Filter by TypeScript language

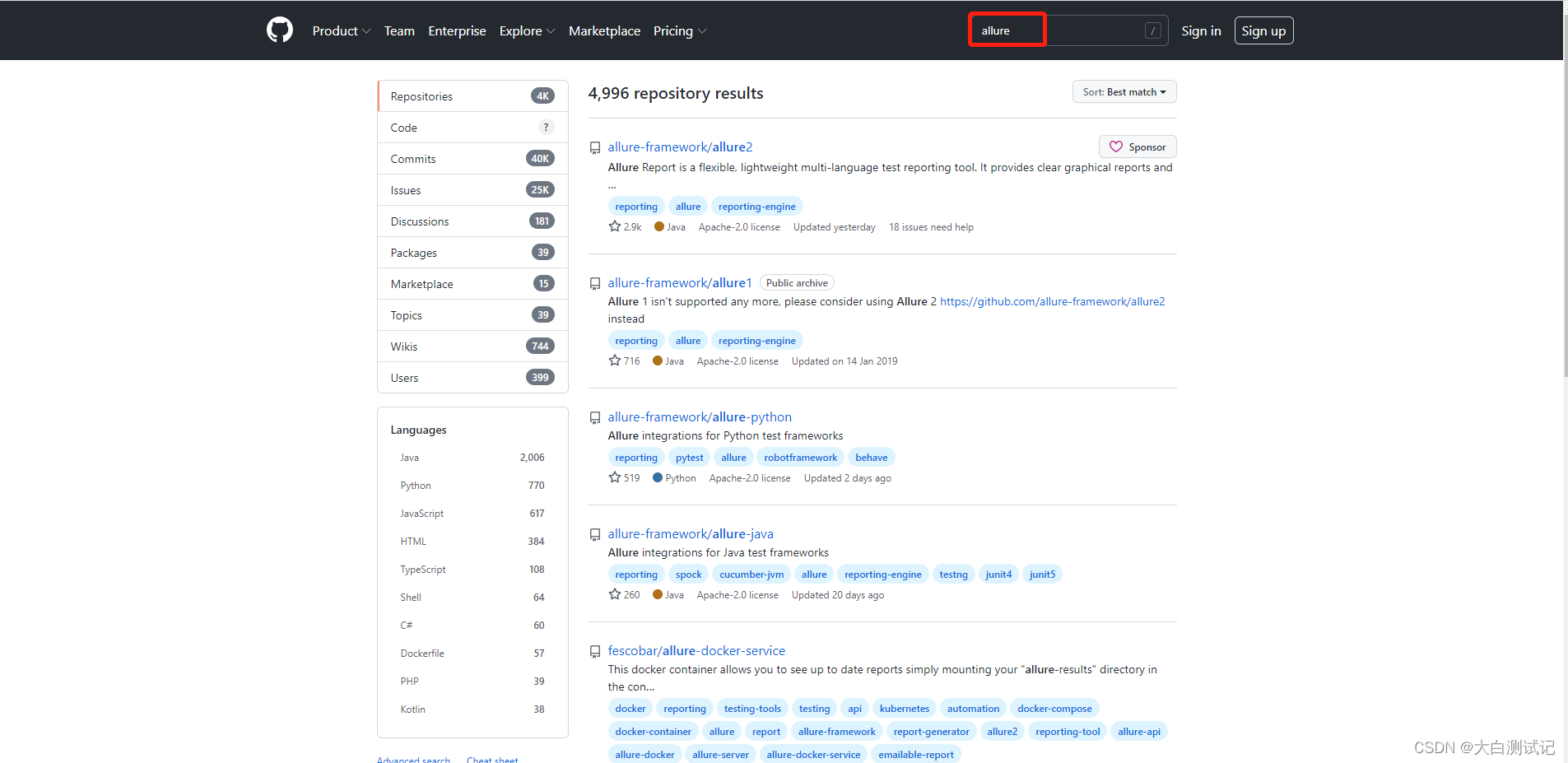pos(472,570)
